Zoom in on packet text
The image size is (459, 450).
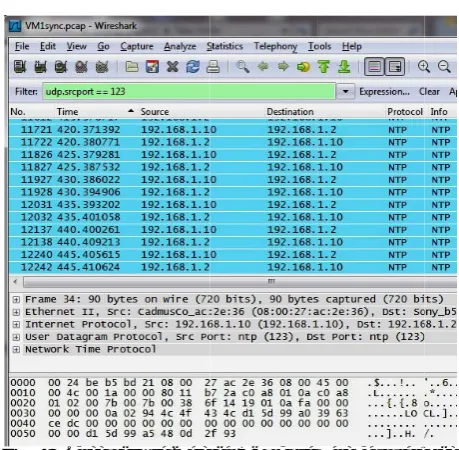(424, 67)
